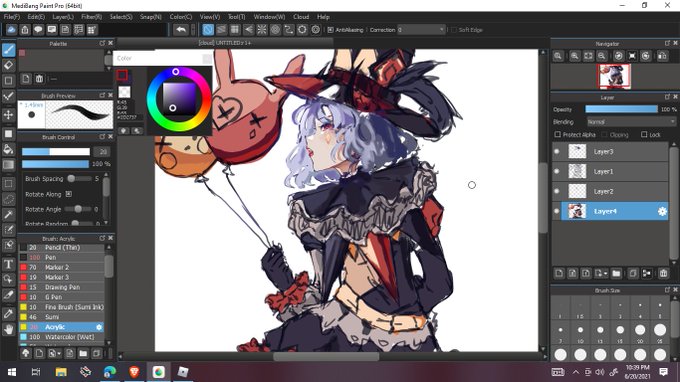Viewport: 680px width, 382px height.
Task: Click the Undo arrow in toolbar
Action: click(181, 29)
